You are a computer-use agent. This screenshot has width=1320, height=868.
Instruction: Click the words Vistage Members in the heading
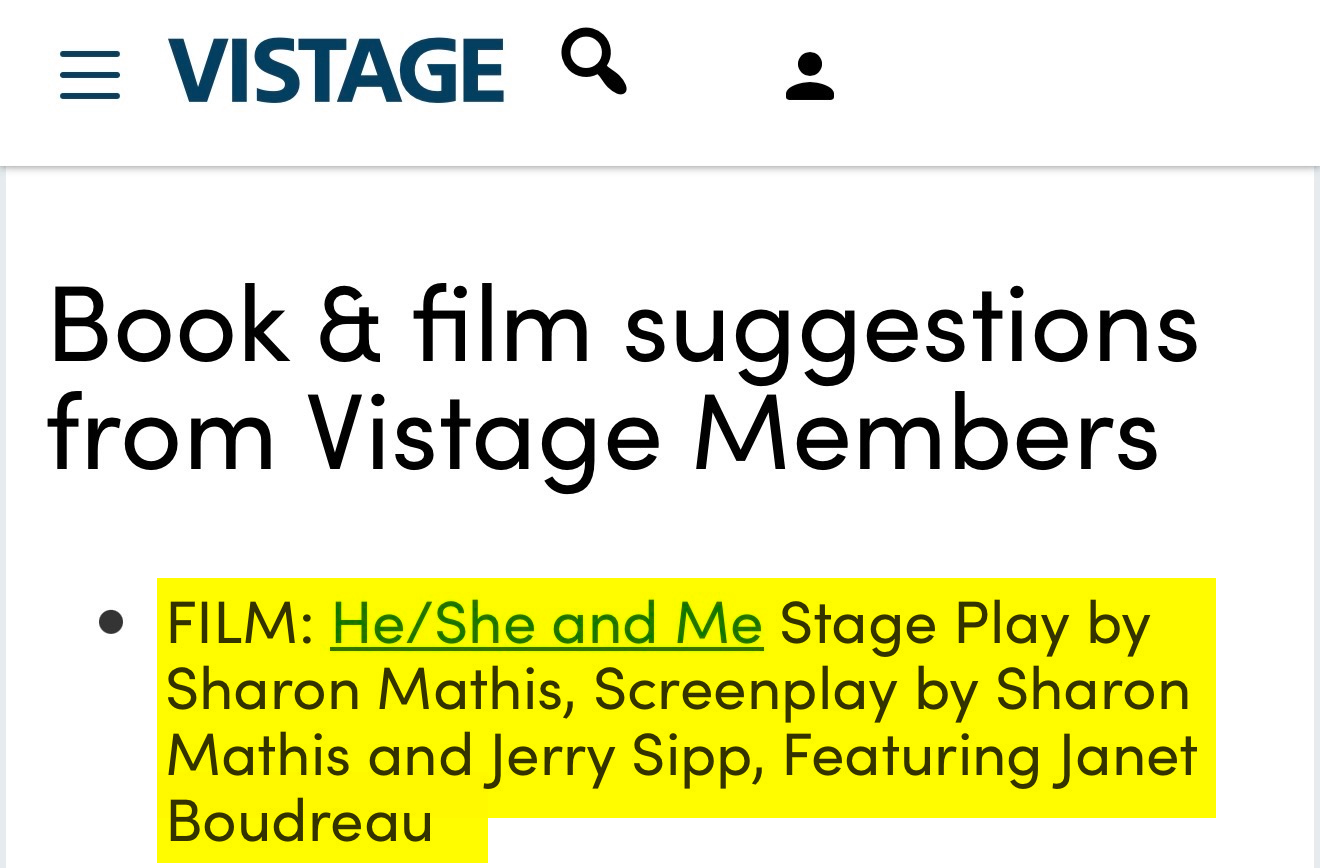(x=732, y=432)
